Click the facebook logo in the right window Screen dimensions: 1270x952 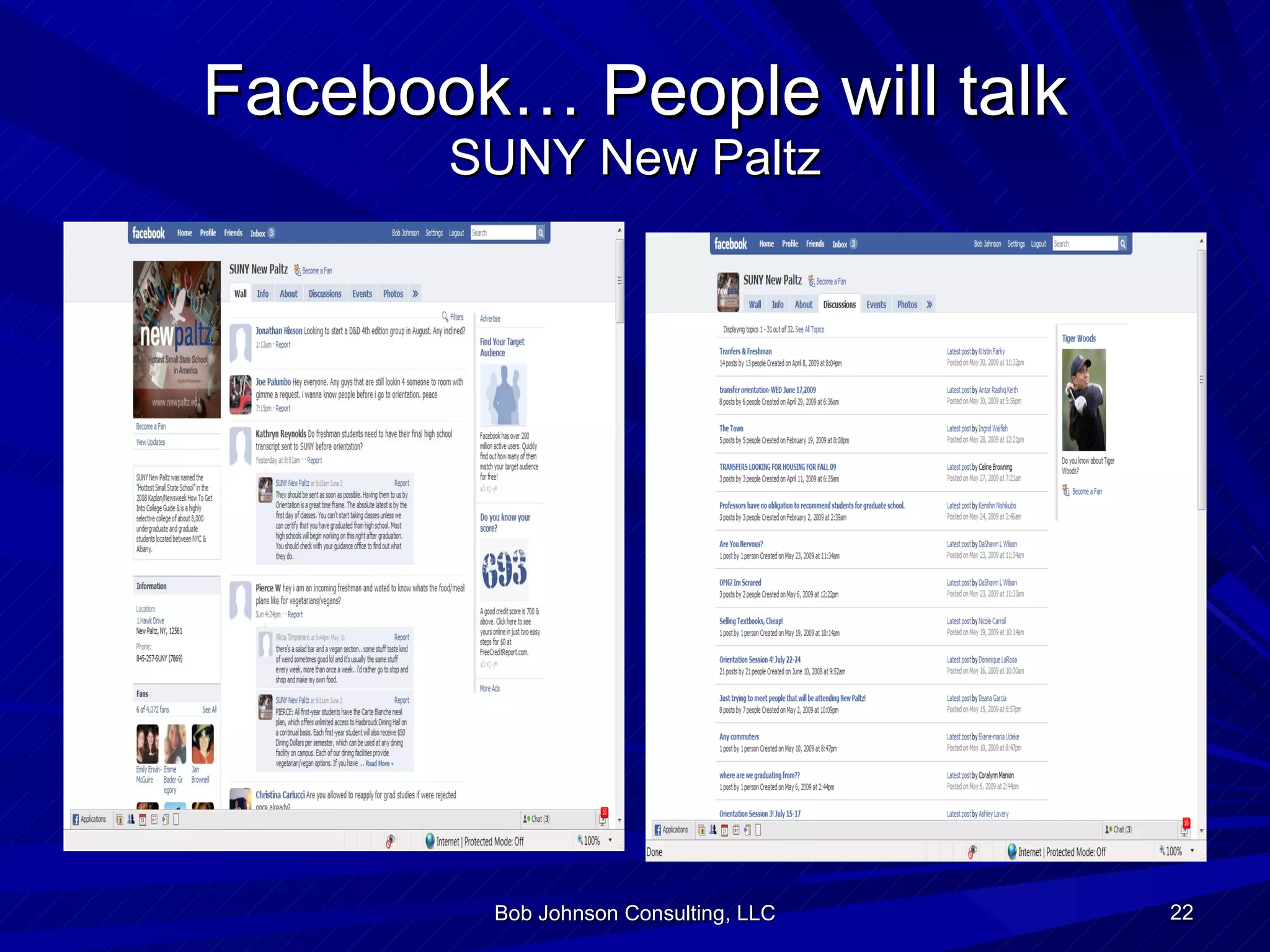click(x=730, y=244)
